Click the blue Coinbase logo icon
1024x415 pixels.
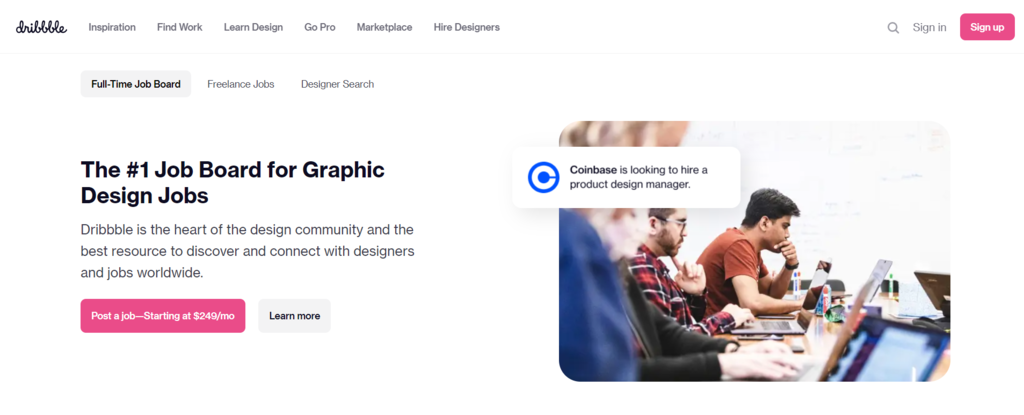[x=544, y=177]
